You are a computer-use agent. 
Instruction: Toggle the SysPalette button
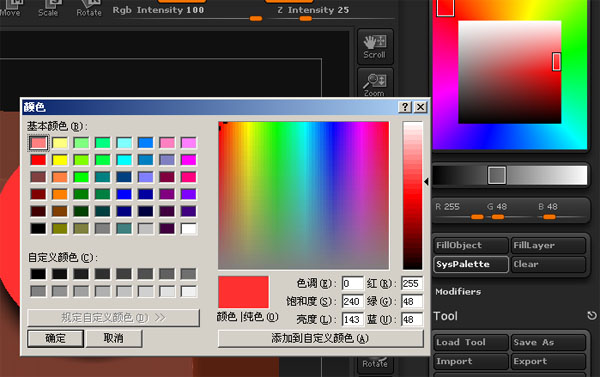(x=471, y=264)
